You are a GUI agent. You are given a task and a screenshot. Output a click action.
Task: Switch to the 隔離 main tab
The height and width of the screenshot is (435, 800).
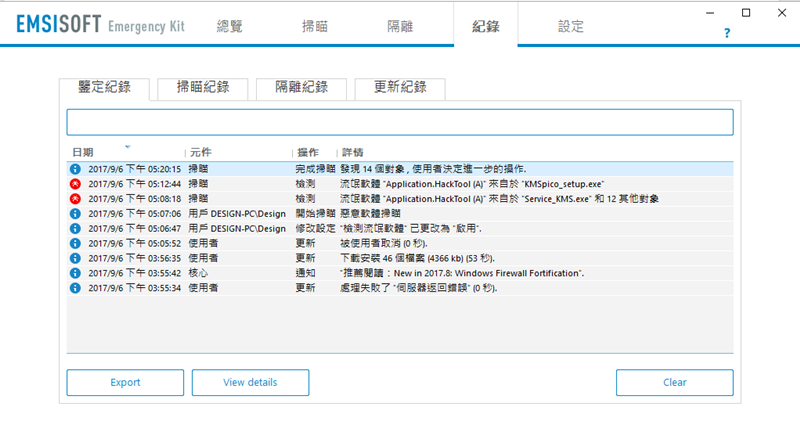[400, 27]
